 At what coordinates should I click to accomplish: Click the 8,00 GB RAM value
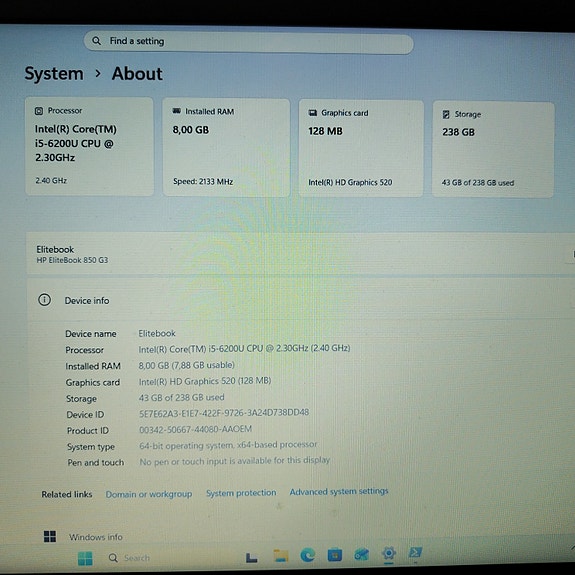coord(191,130)
